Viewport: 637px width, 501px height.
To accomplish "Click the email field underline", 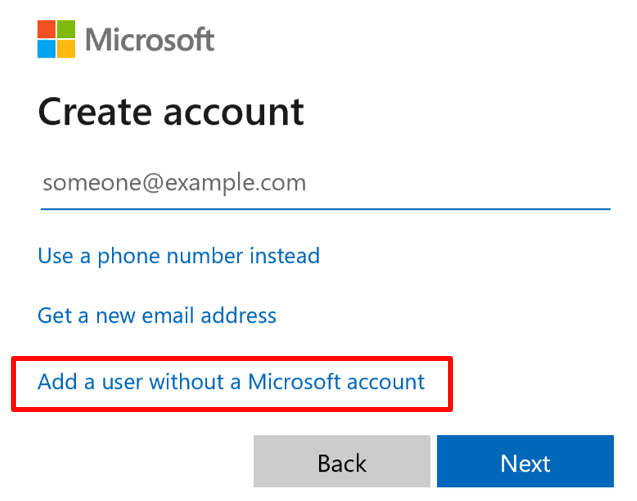I will pos(325,208).
